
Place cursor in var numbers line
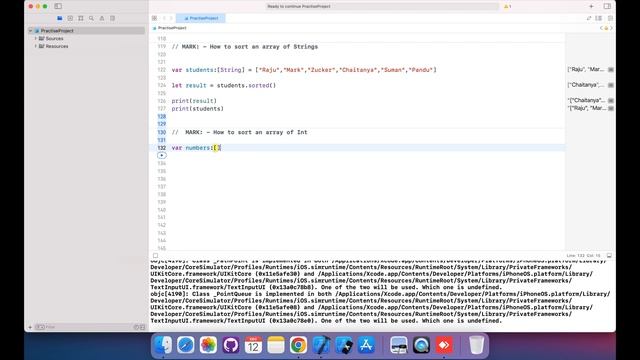click(x=196, y=148)
